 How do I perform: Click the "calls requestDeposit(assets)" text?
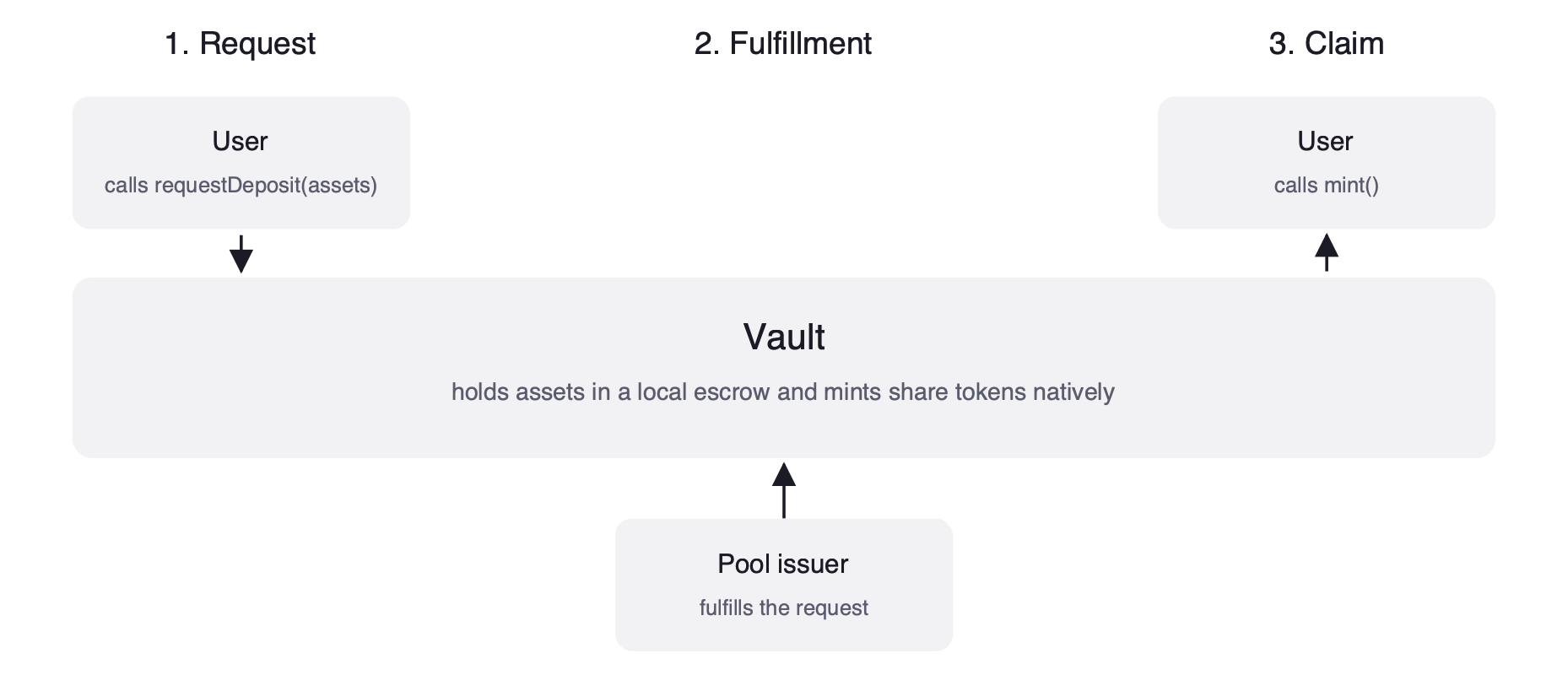point(241,186)
